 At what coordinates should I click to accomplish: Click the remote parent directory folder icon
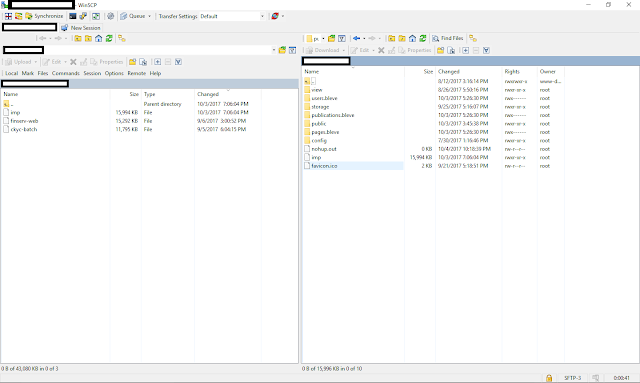(x=392, y=38)
